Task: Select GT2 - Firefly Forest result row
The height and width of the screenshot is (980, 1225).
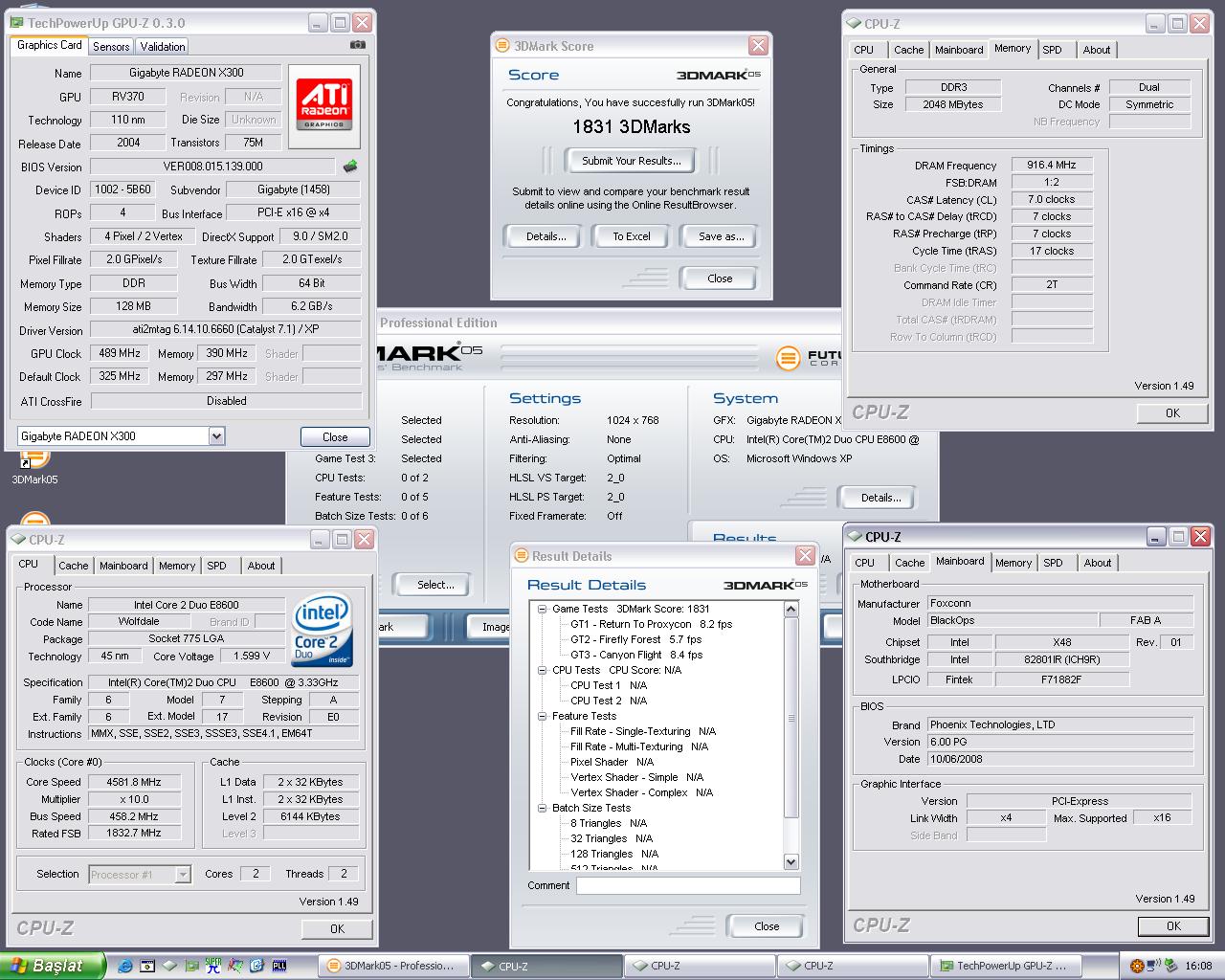Action: tap(635, 639)
